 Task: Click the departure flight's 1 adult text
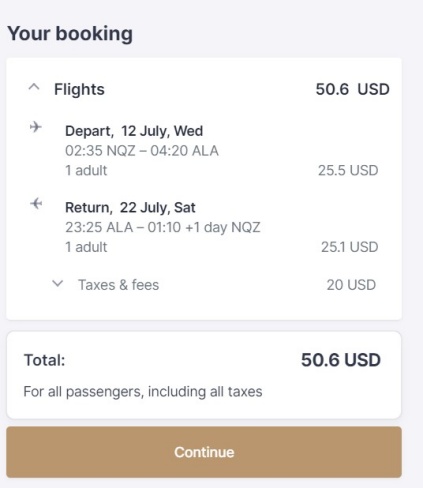pos(86,170)
